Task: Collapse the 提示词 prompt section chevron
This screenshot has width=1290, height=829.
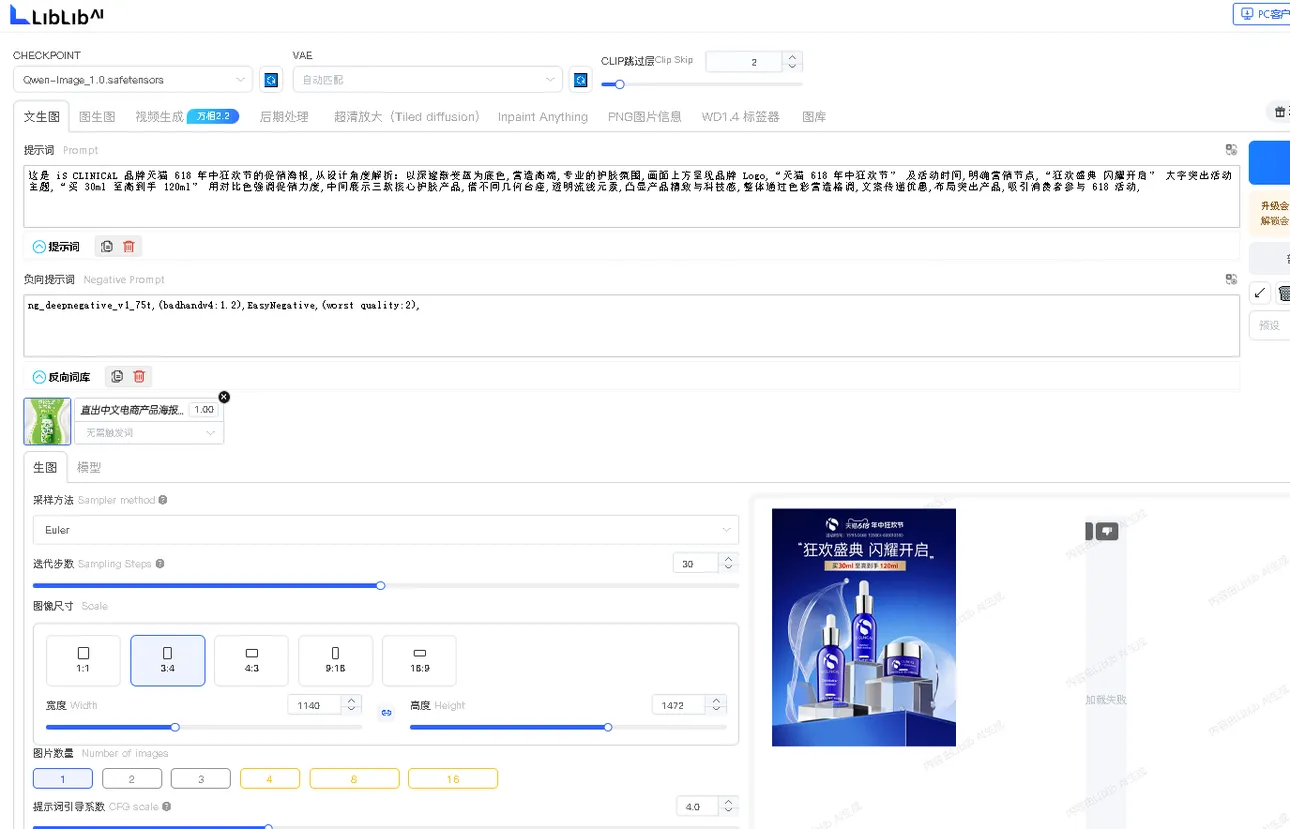Action: pos(39,246)
